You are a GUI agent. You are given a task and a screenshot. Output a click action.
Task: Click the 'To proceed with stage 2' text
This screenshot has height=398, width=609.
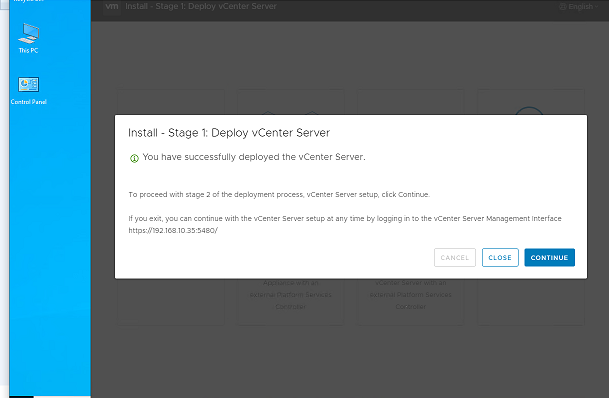pos(279,195)
